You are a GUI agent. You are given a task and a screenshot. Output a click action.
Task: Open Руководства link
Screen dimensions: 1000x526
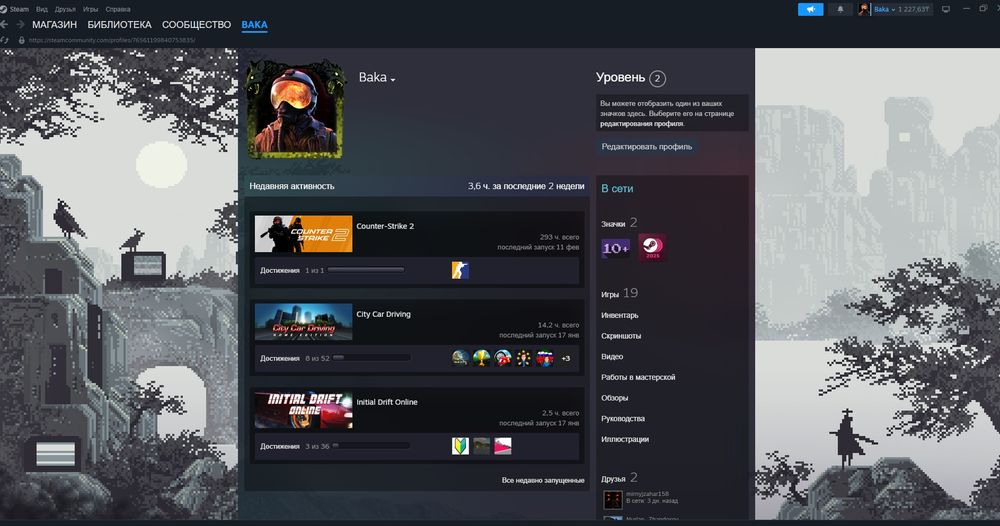pyautogui.click(x=623, y=419)
